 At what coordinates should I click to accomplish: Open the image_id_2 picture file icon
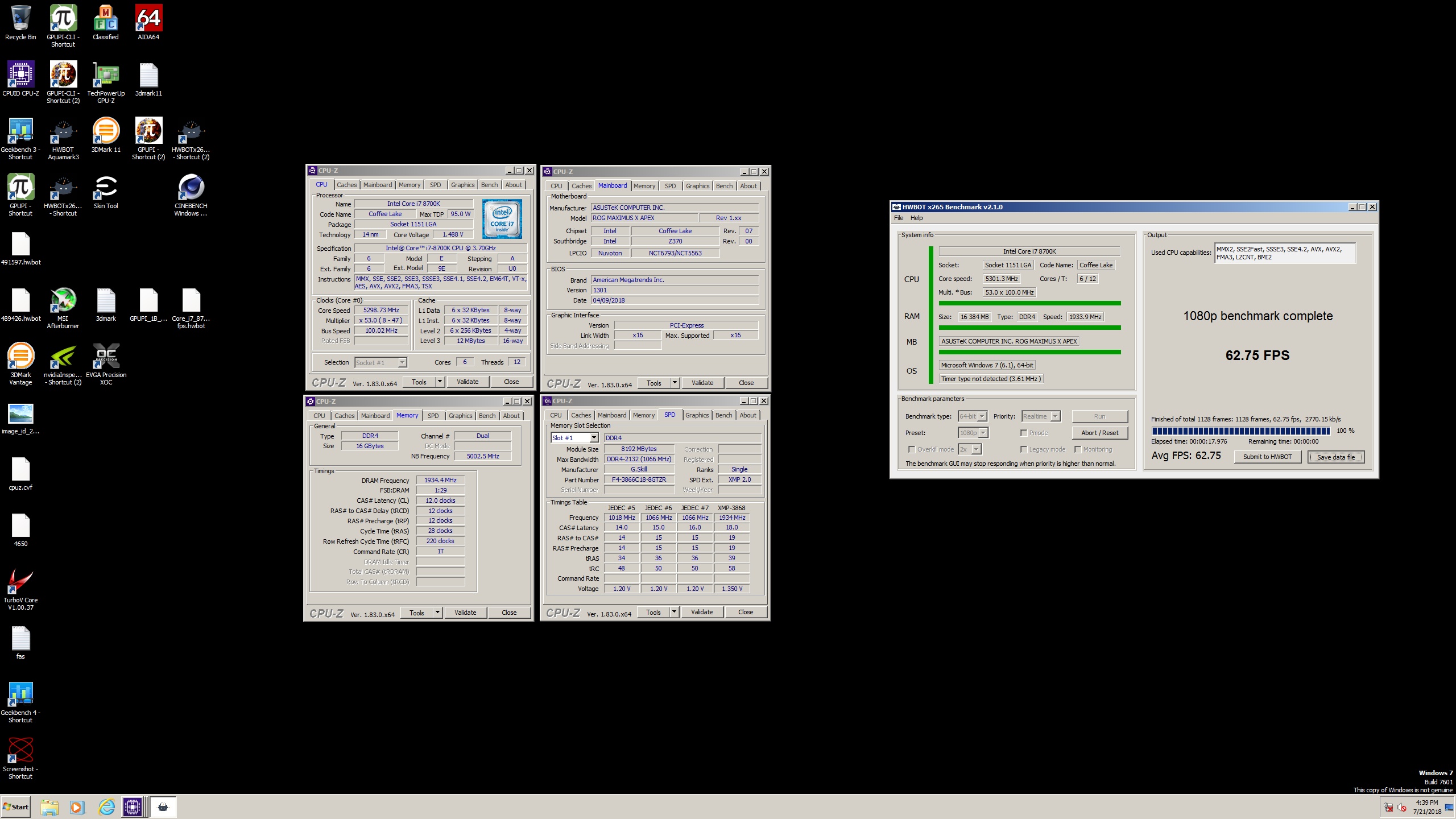20,417
